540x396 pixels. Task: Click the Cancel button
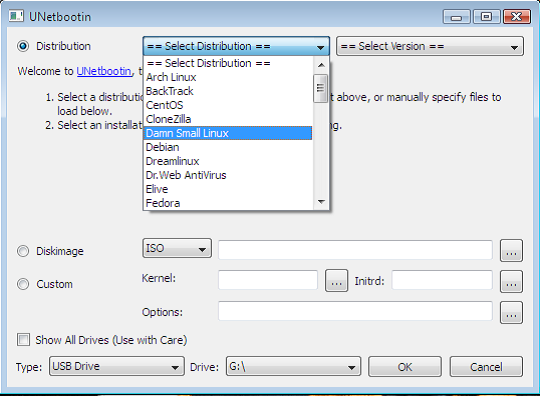pyautogui.click(x=486, y=366)
